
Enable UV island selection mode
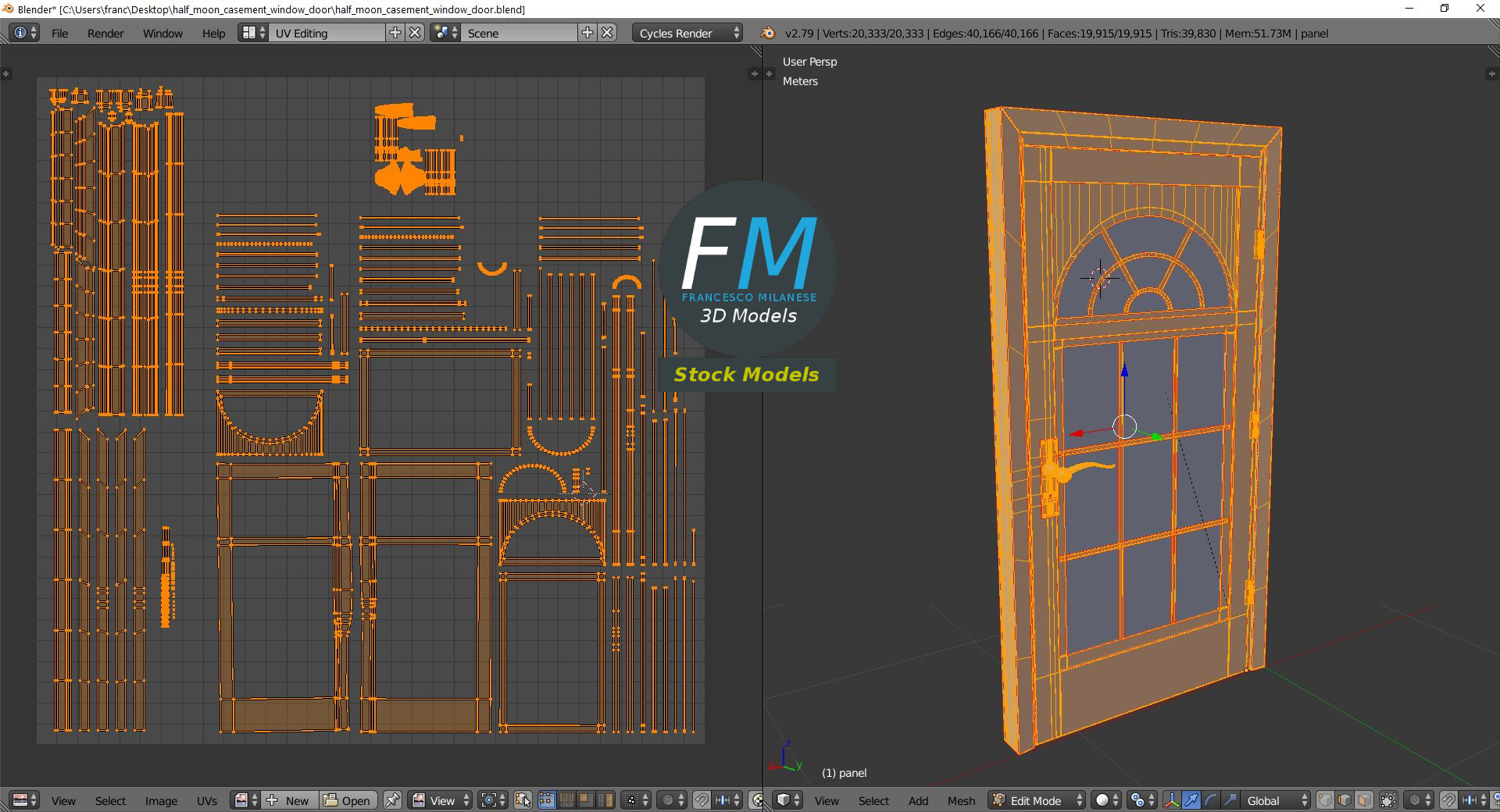pos(605,800)
